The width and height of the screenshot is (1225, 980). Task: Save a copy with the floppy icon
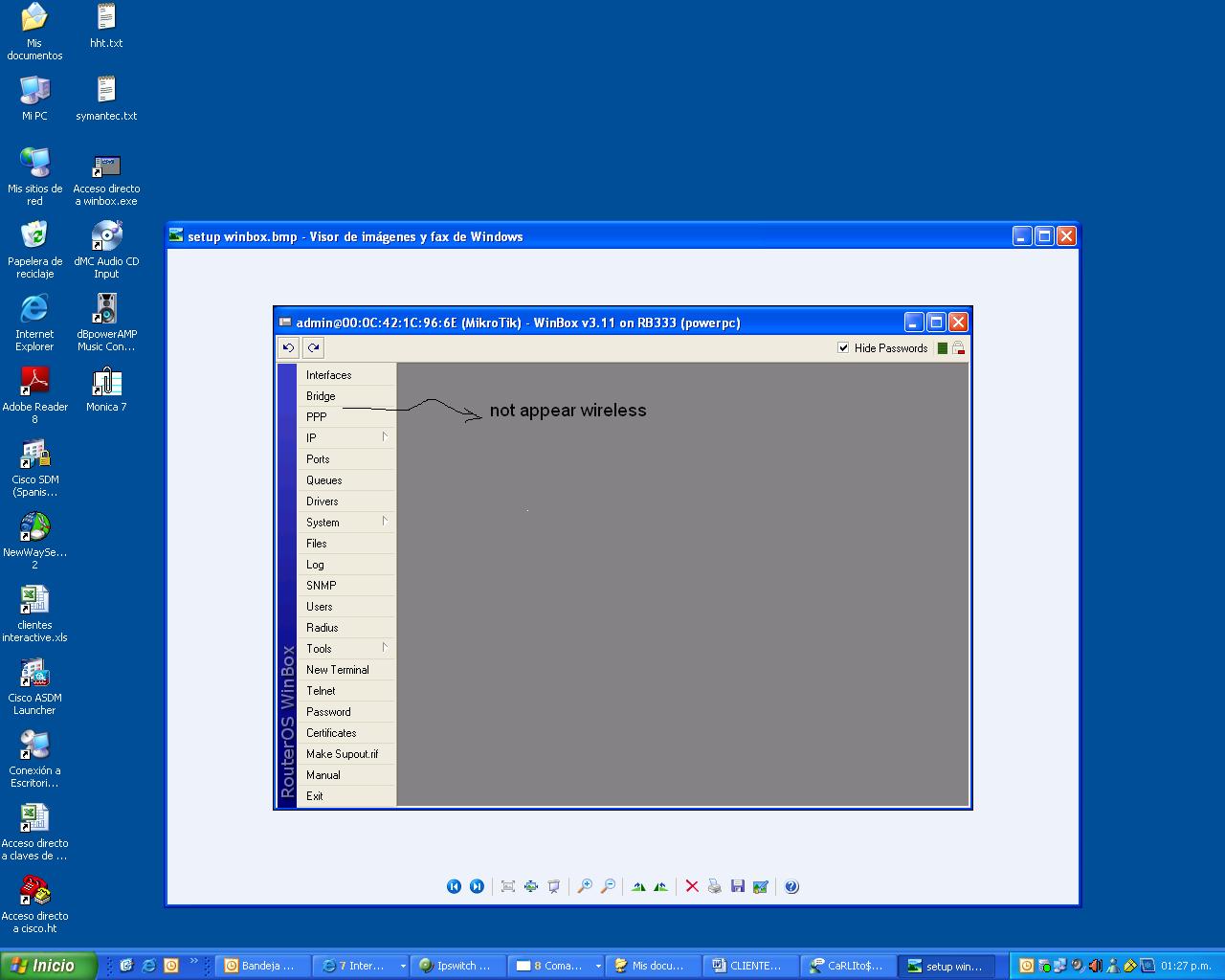[x=738, y=886]
